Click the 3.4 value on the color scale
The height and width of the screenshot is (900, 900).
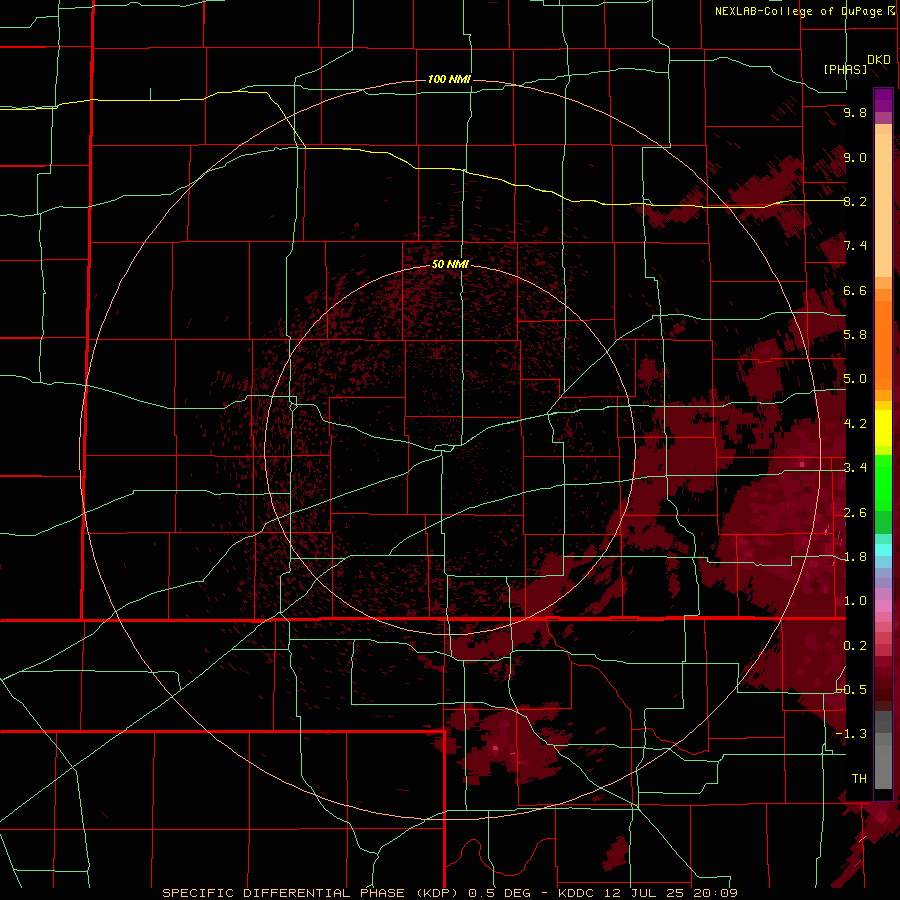pyautogui.click(x=855, y=468)
